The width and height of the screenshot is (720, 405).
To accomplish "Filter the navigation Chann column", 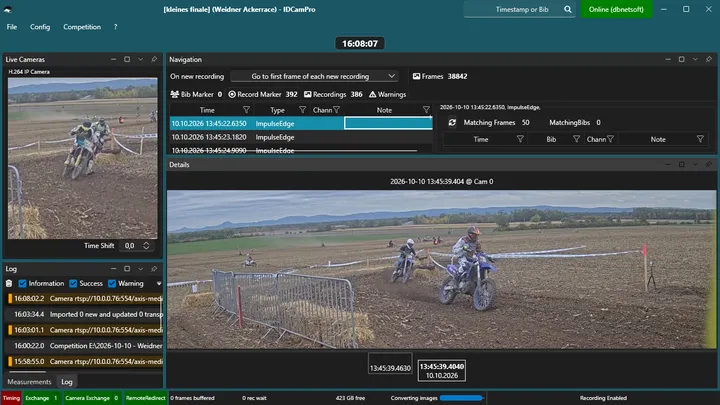I will tap(337, 110).
